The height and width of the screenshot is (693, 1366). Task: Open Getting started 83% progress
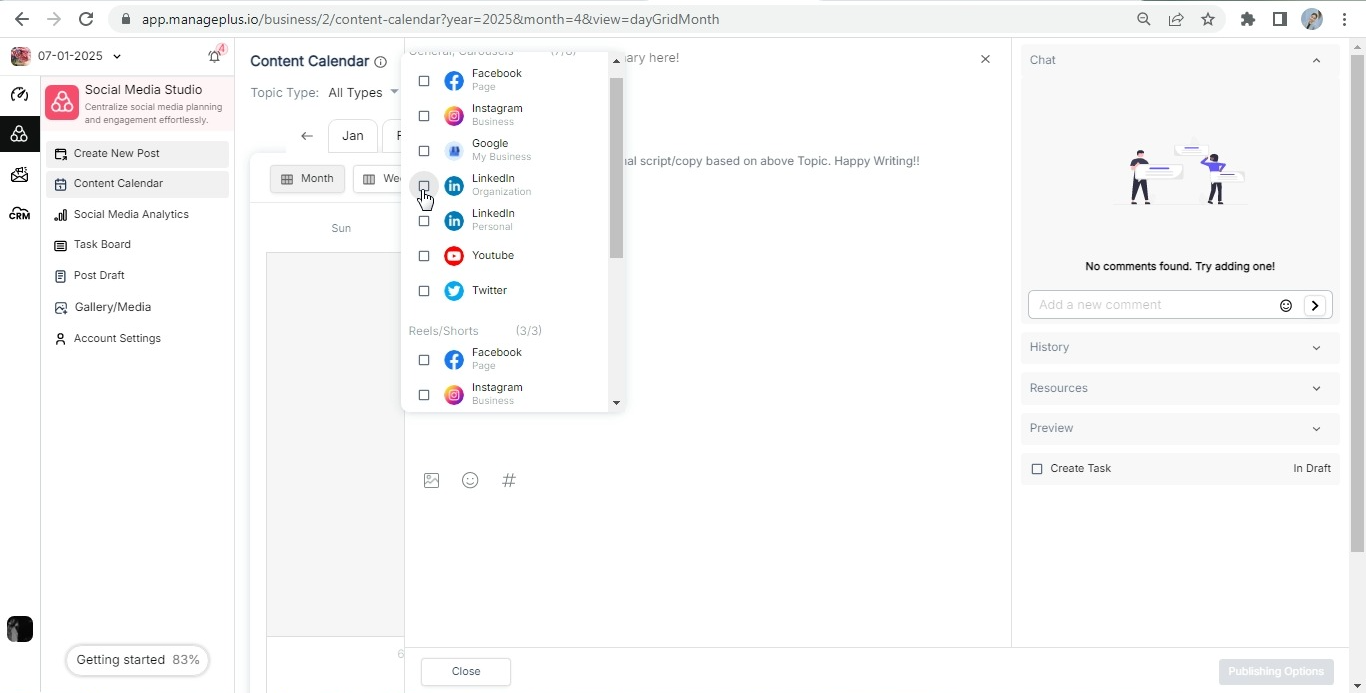coord(138,660)
